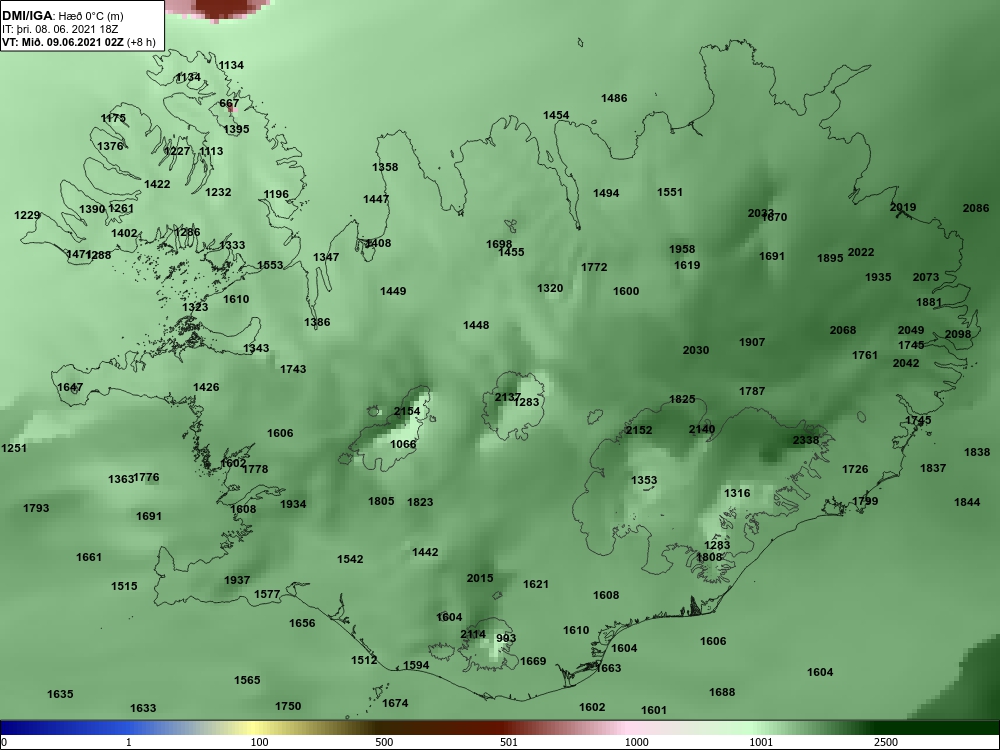This screenshot has height=750, width=1000.
Task: Click the map value 1958
Action: [682, 249]
